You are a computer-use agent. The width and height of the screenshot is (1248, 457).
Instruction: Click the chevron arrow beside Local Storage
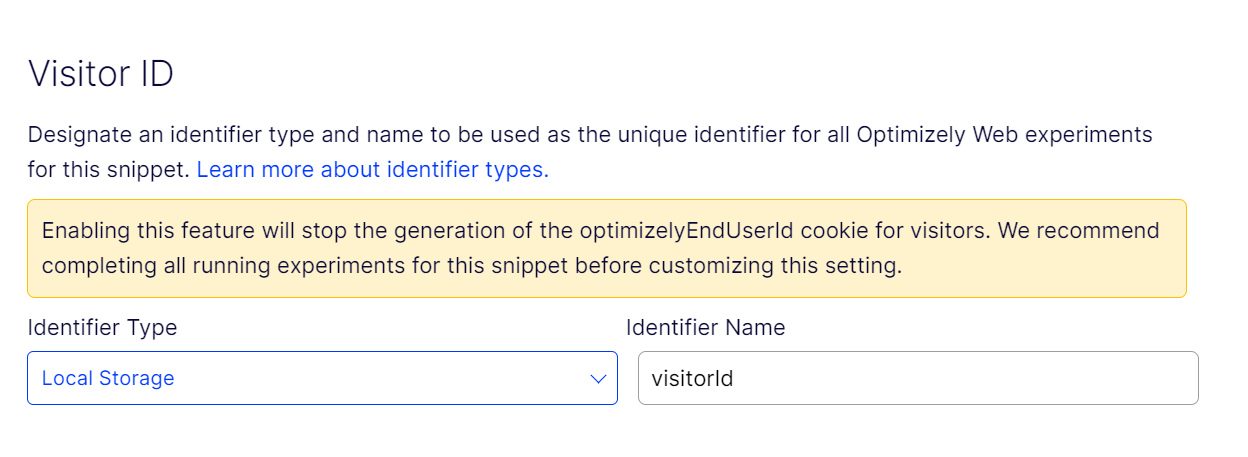[598, 379]
